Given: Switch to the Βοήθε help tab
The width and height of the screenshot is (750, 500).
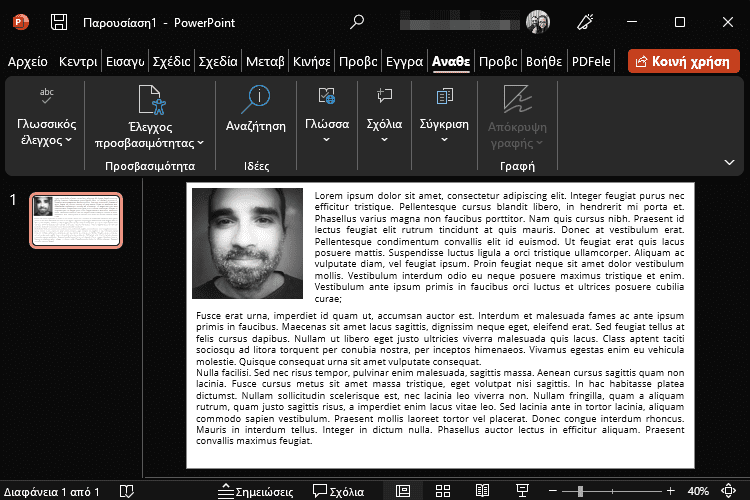Looking at the screenshot, I should pyautogui.click(x=544, y=62).
